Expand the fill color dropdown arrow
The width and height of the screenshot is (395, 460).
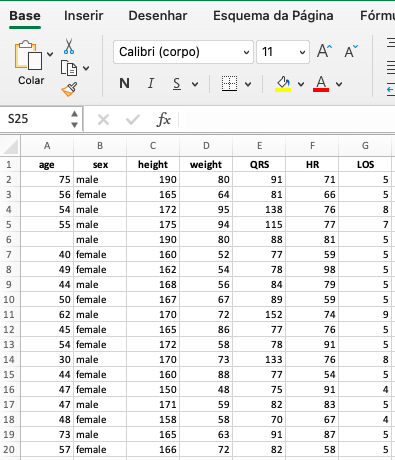coord(301,84)
